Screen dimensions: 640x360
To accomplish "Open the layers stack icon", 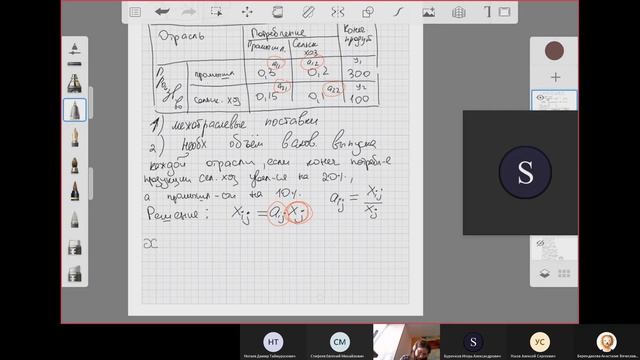I will pos(544,273).
